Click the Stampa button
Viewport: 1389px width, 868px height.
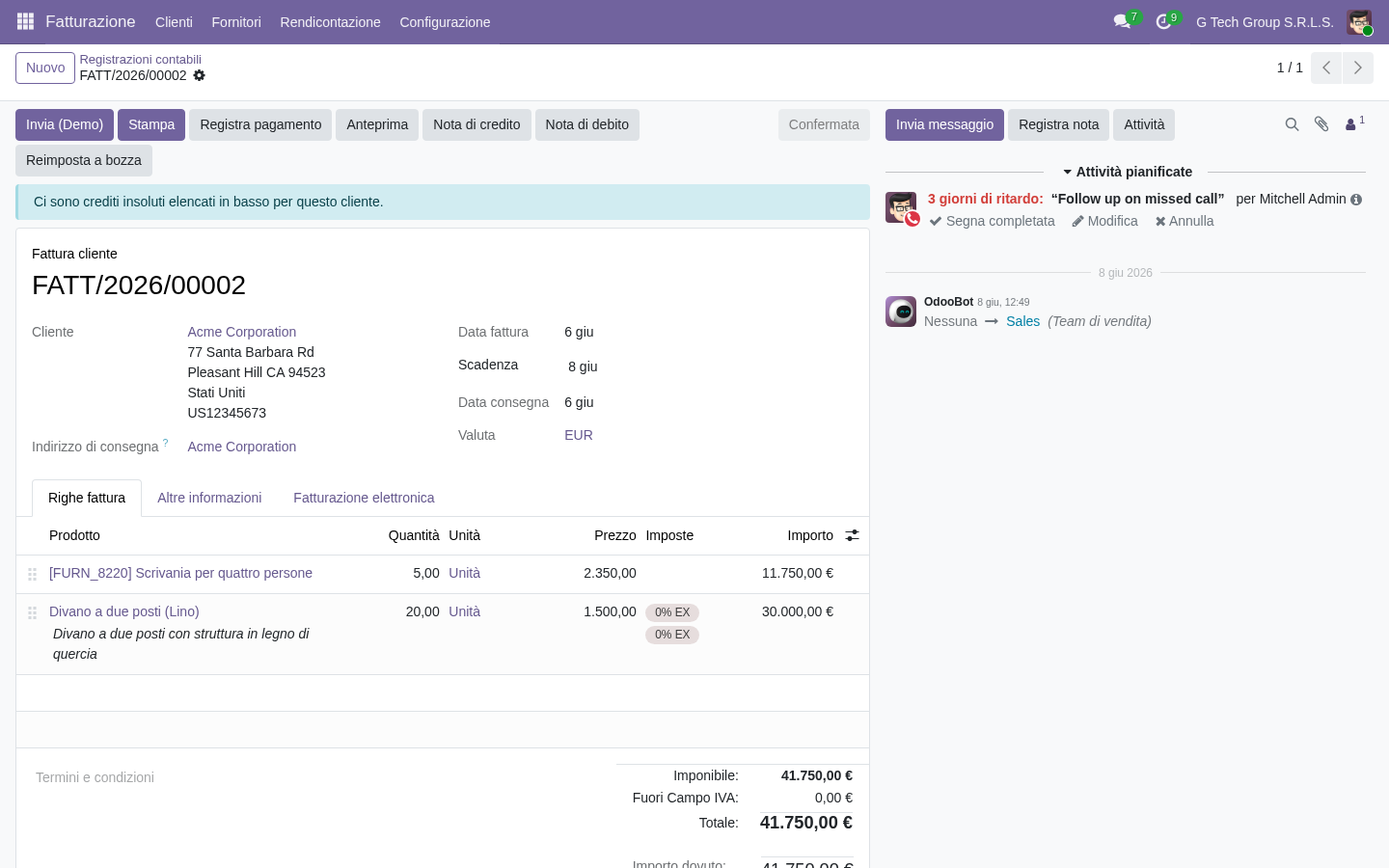click(x=151, y=124)
